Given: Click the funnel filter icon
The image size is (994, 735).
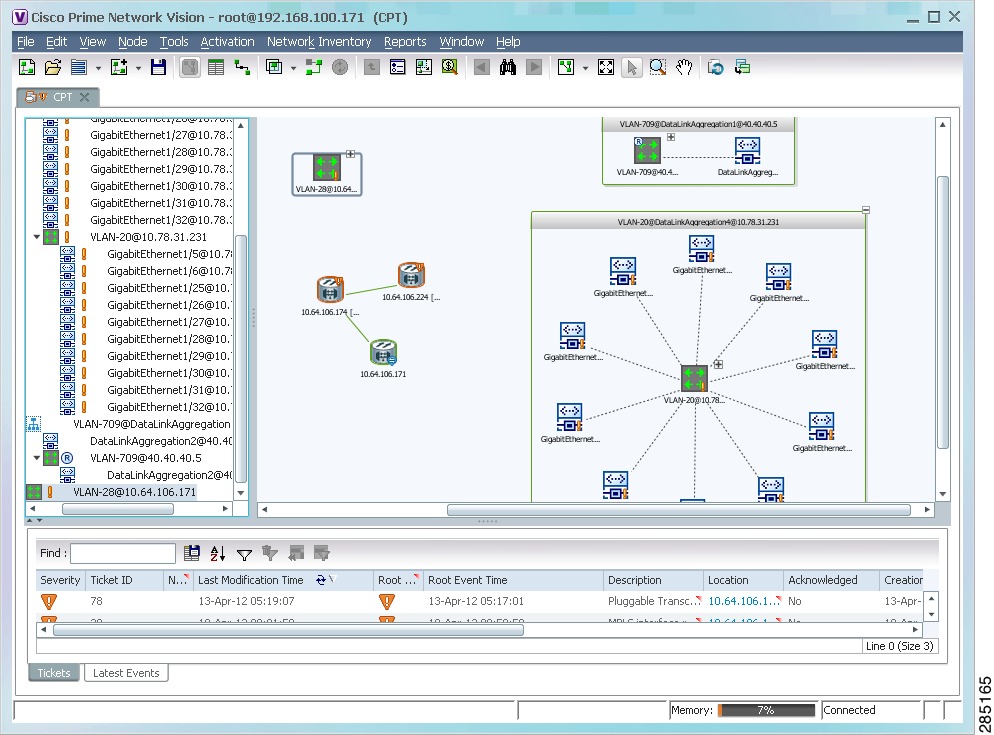Looking at the screenshot, I should (244, 554).
